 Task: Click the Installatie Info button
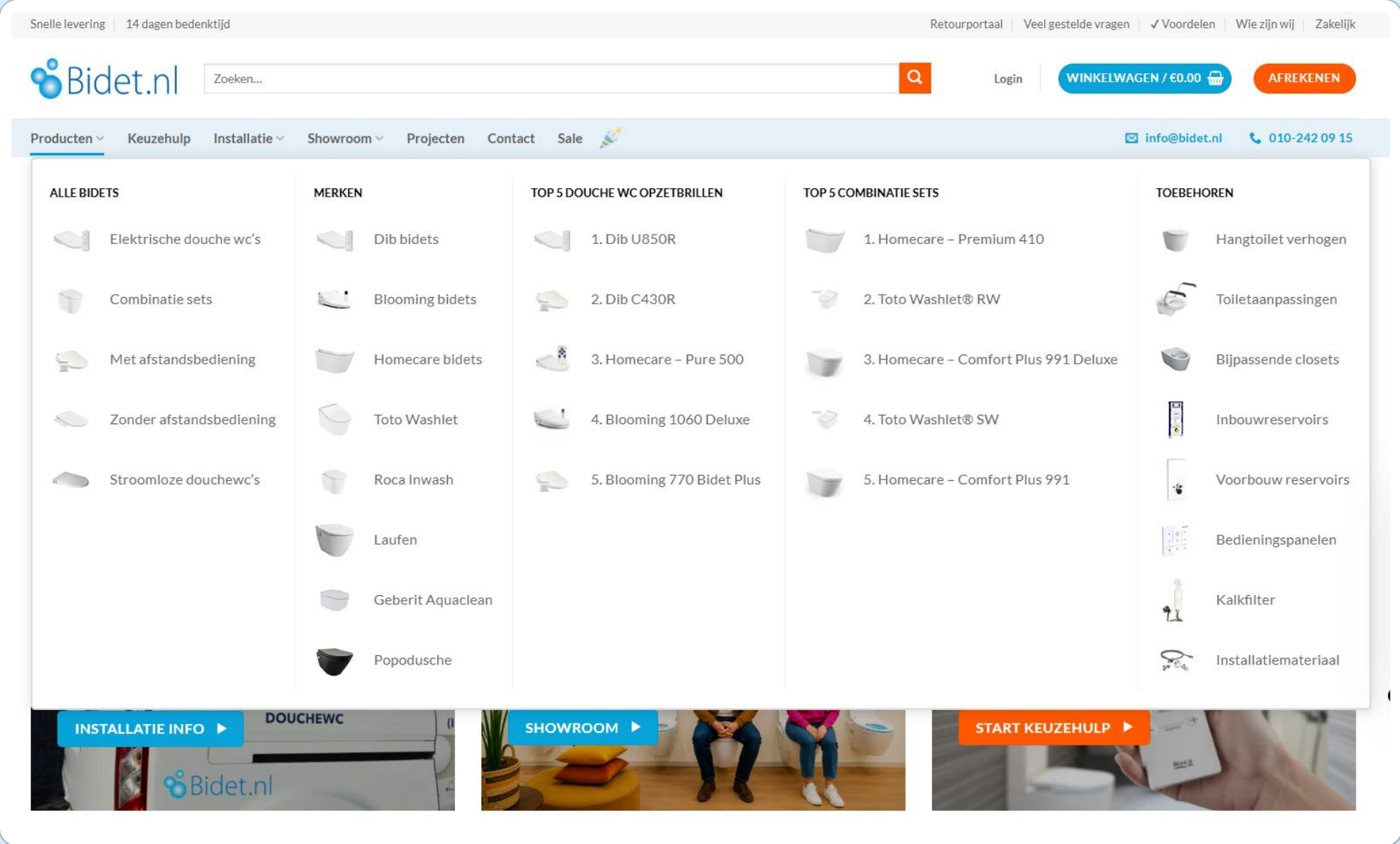pyautogui.click(x=151, y=729)
